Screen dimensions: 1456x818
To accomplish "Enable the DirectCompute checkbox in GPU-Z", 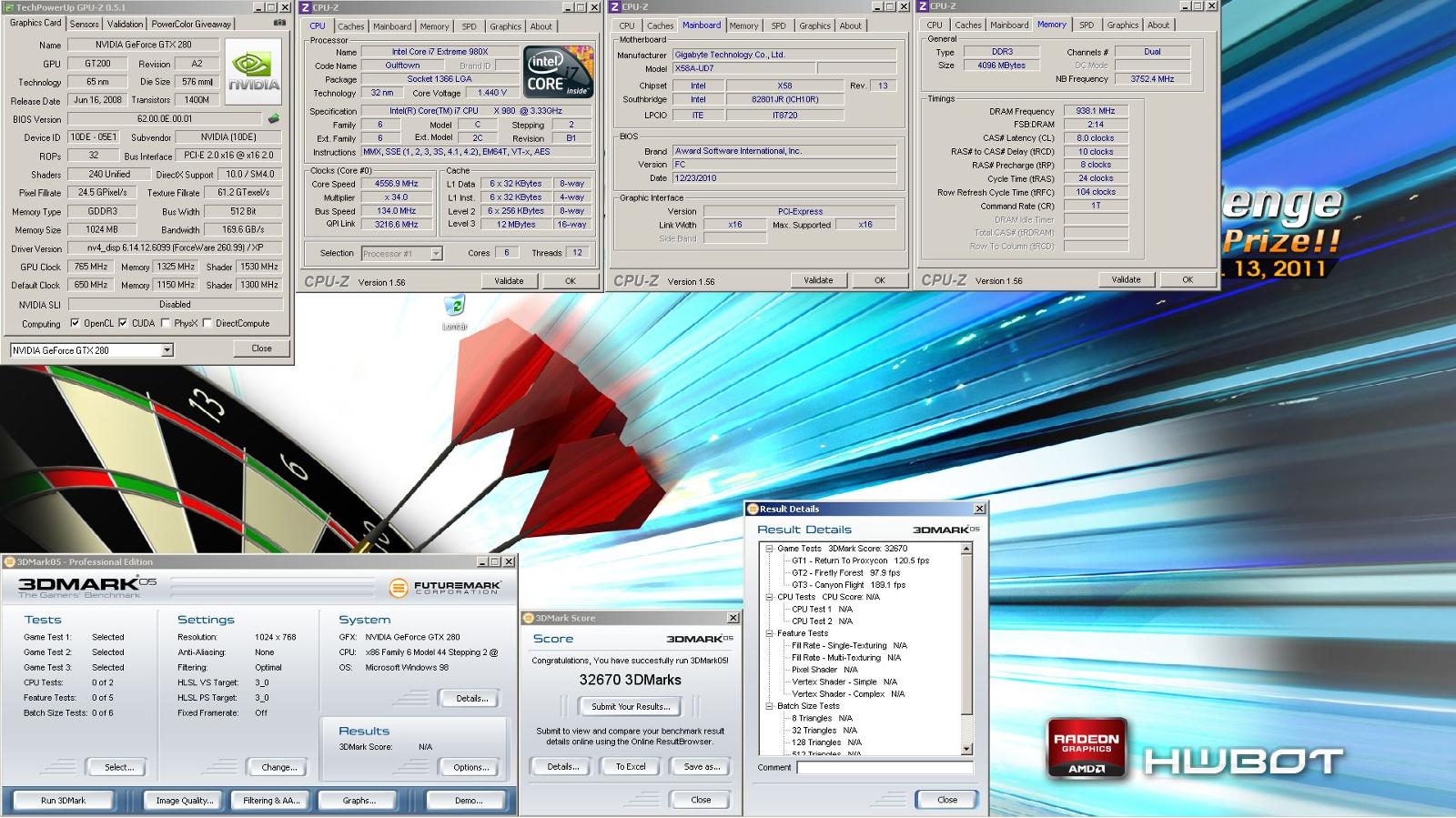I will pyautogui.click(x=207, y=323).
